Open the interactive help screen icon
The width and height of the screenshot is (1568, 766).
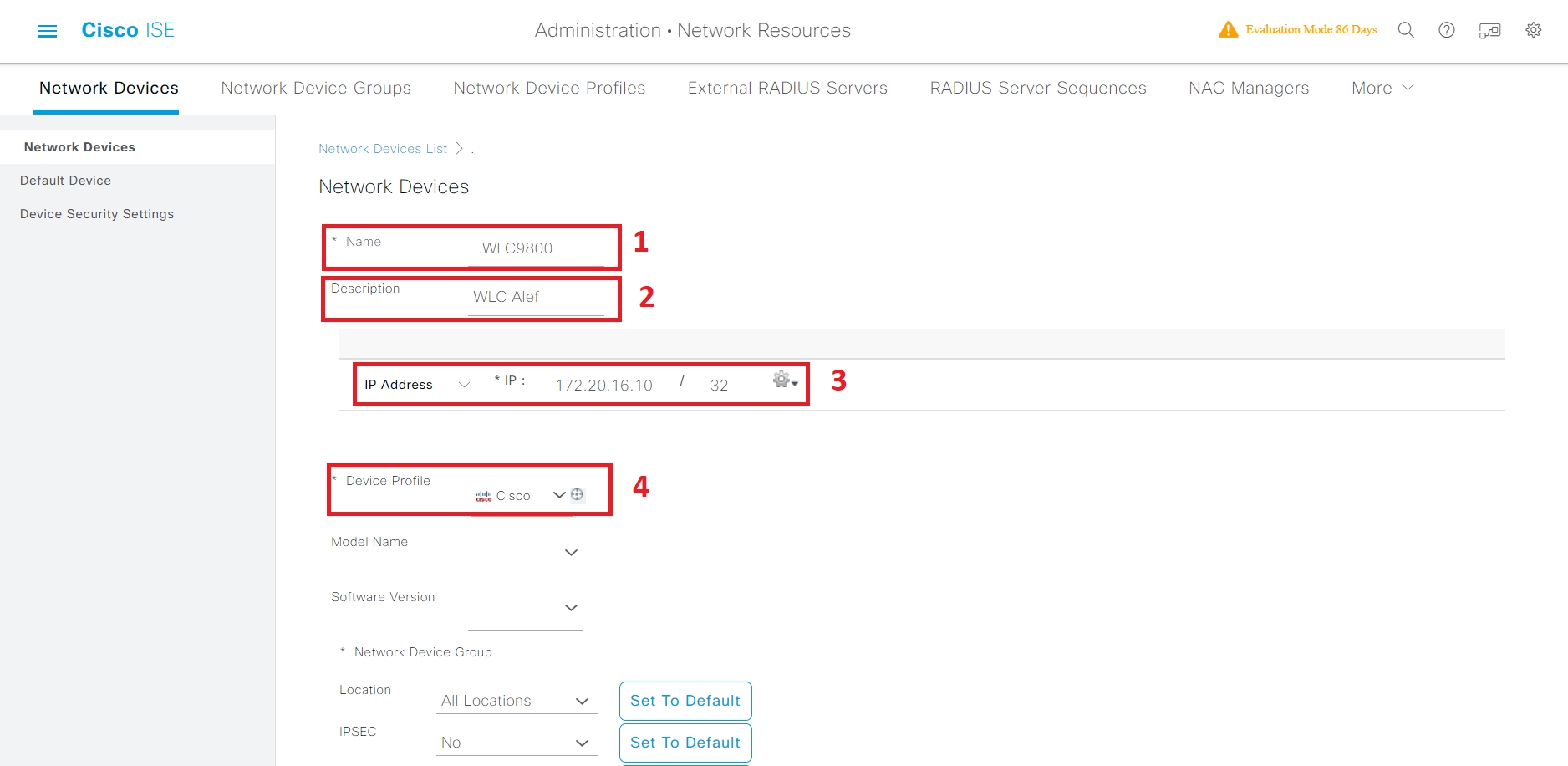pyautogui.click(x=1489, y=31)
